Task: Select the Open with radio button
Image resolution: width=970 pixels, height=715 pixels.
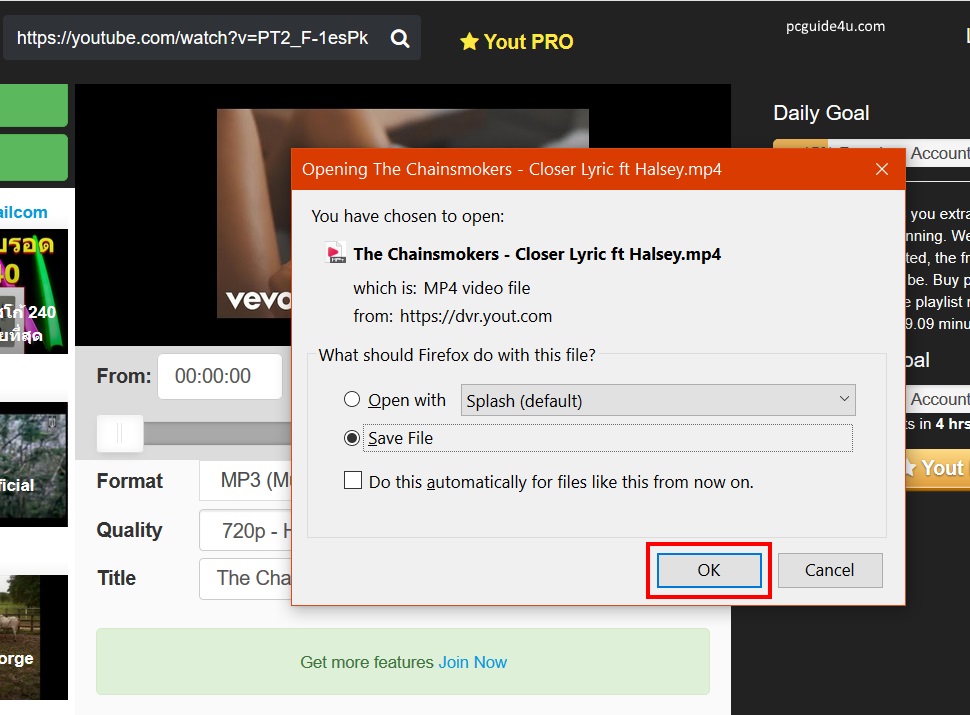Action: point(352,400)
